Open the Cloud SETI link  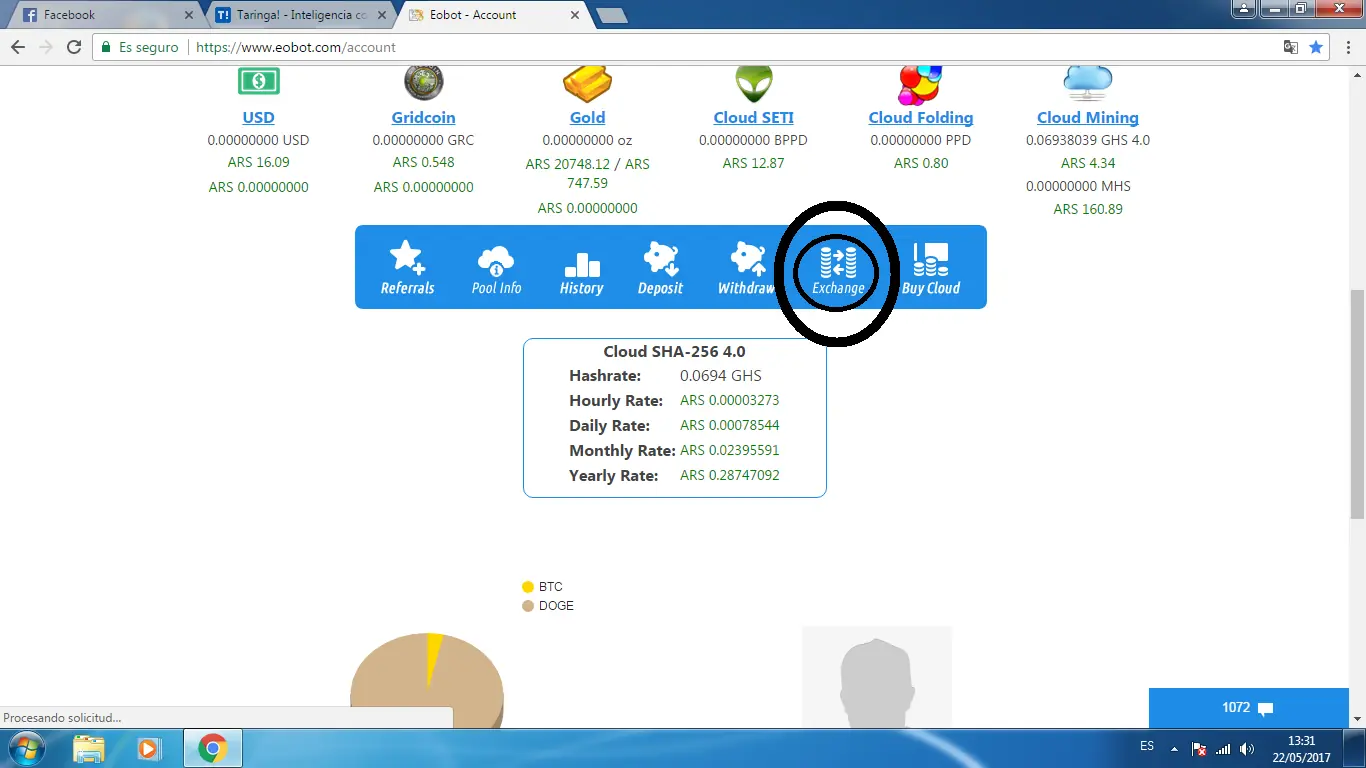click(x=754, y=117)
